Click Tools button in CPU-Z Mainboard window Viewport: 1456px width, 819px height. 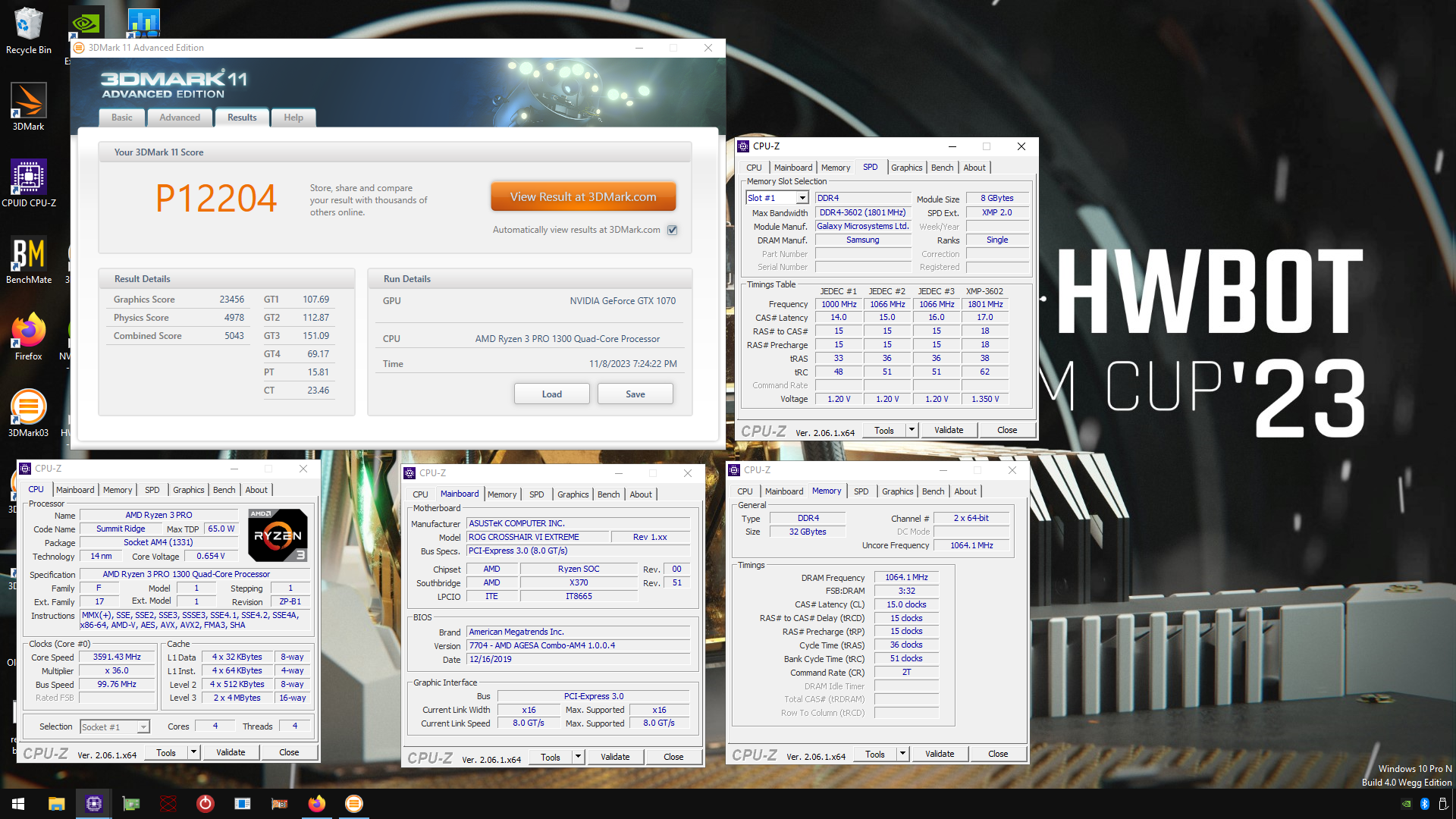[551, 757]
